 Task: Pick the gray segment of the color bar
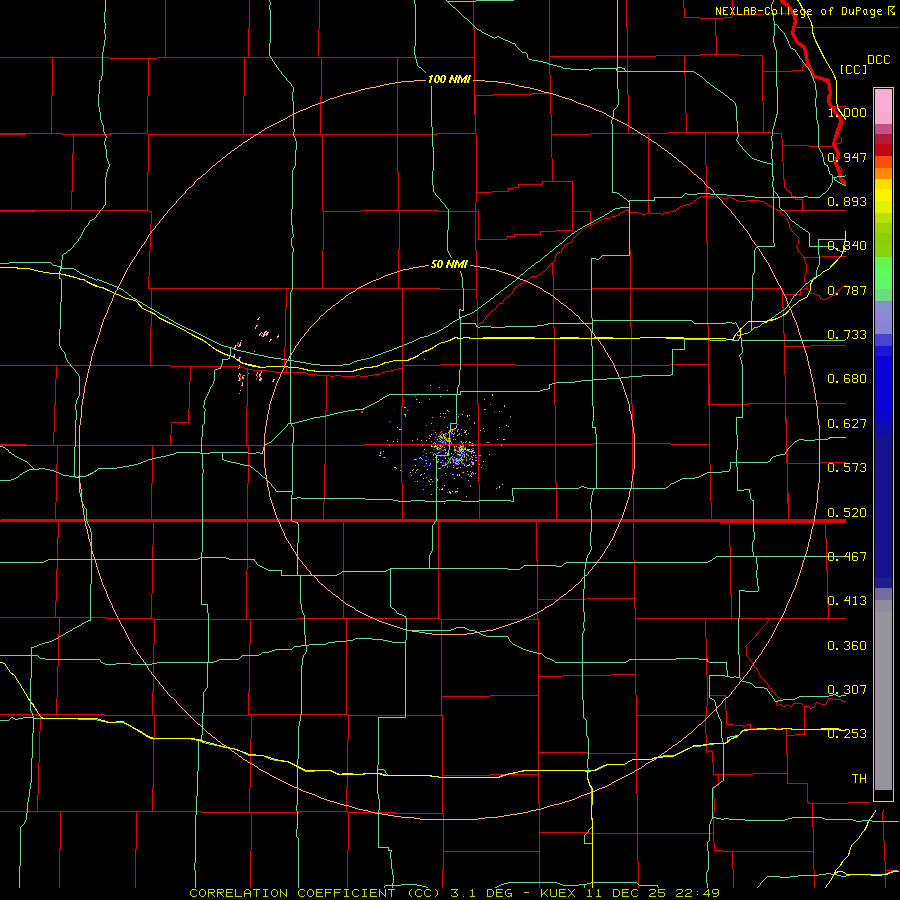pyautogui.click(x=883, y=695)
